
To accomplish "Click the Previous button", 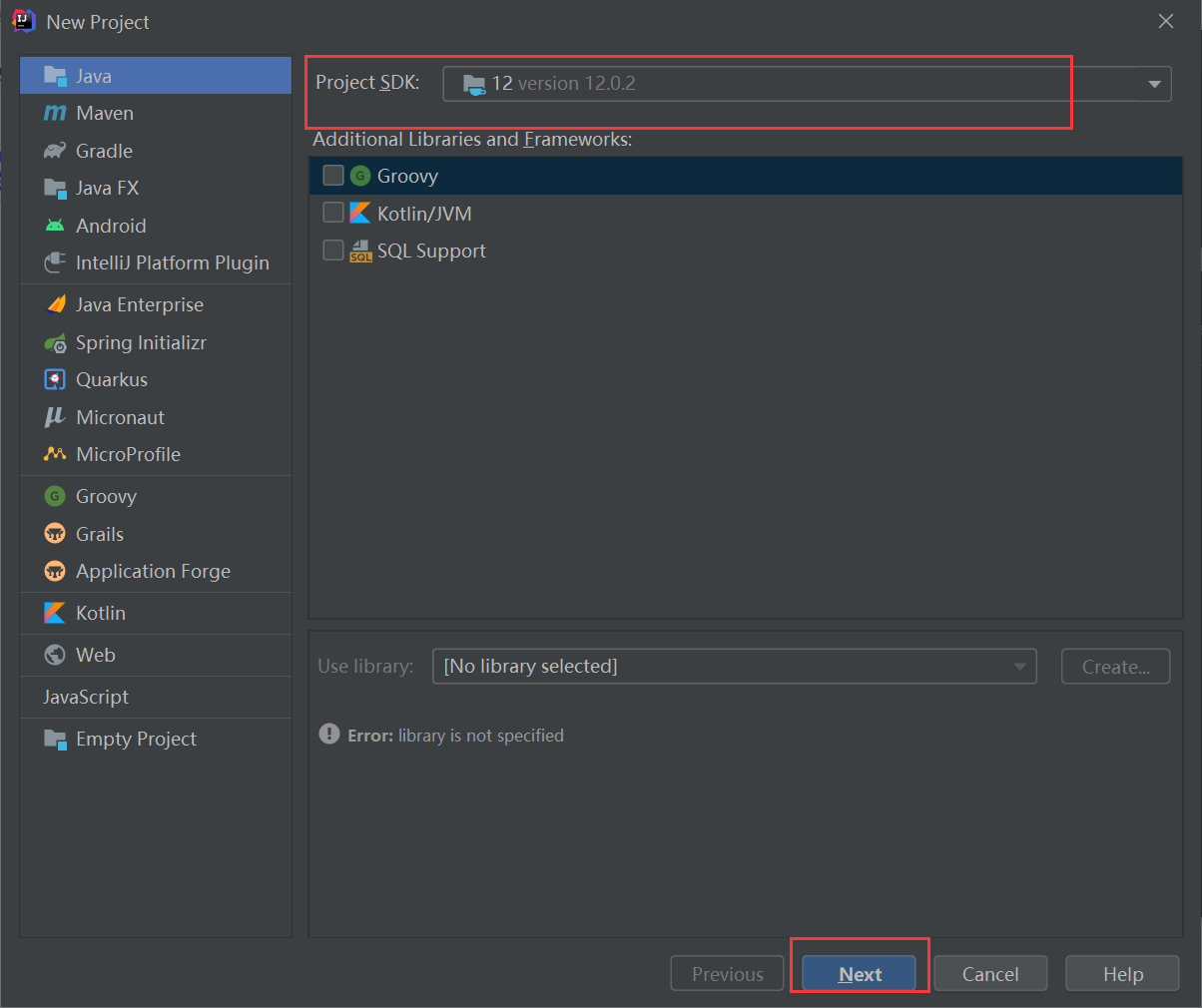I will click(727, 974).
